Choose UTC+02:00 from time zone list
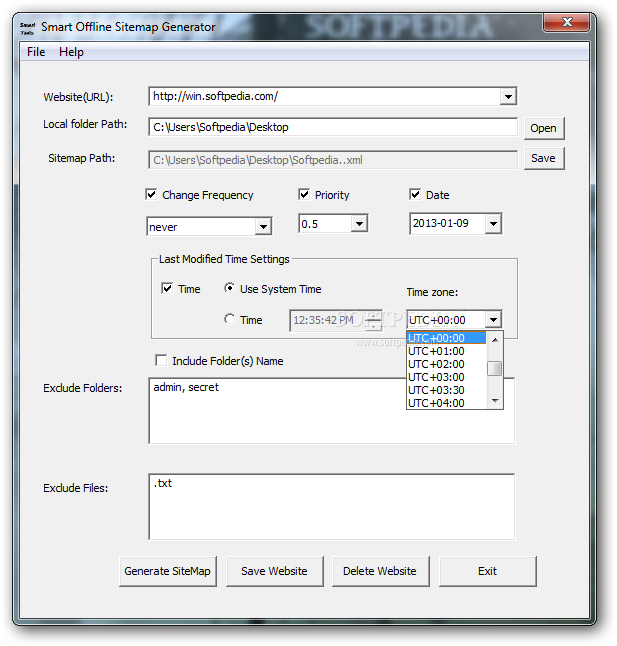Screen dimensions: 617x646 [x=446, y=364]
